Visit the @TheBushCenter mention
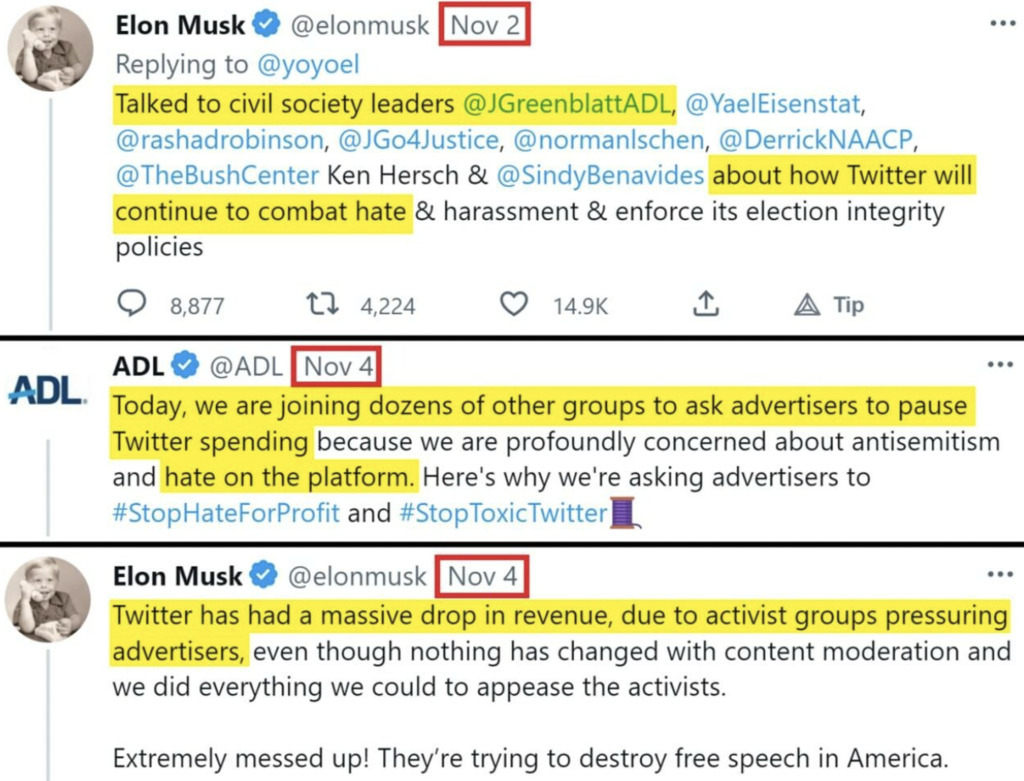This screenshot has width=1024, height=781. click(214, 177)
